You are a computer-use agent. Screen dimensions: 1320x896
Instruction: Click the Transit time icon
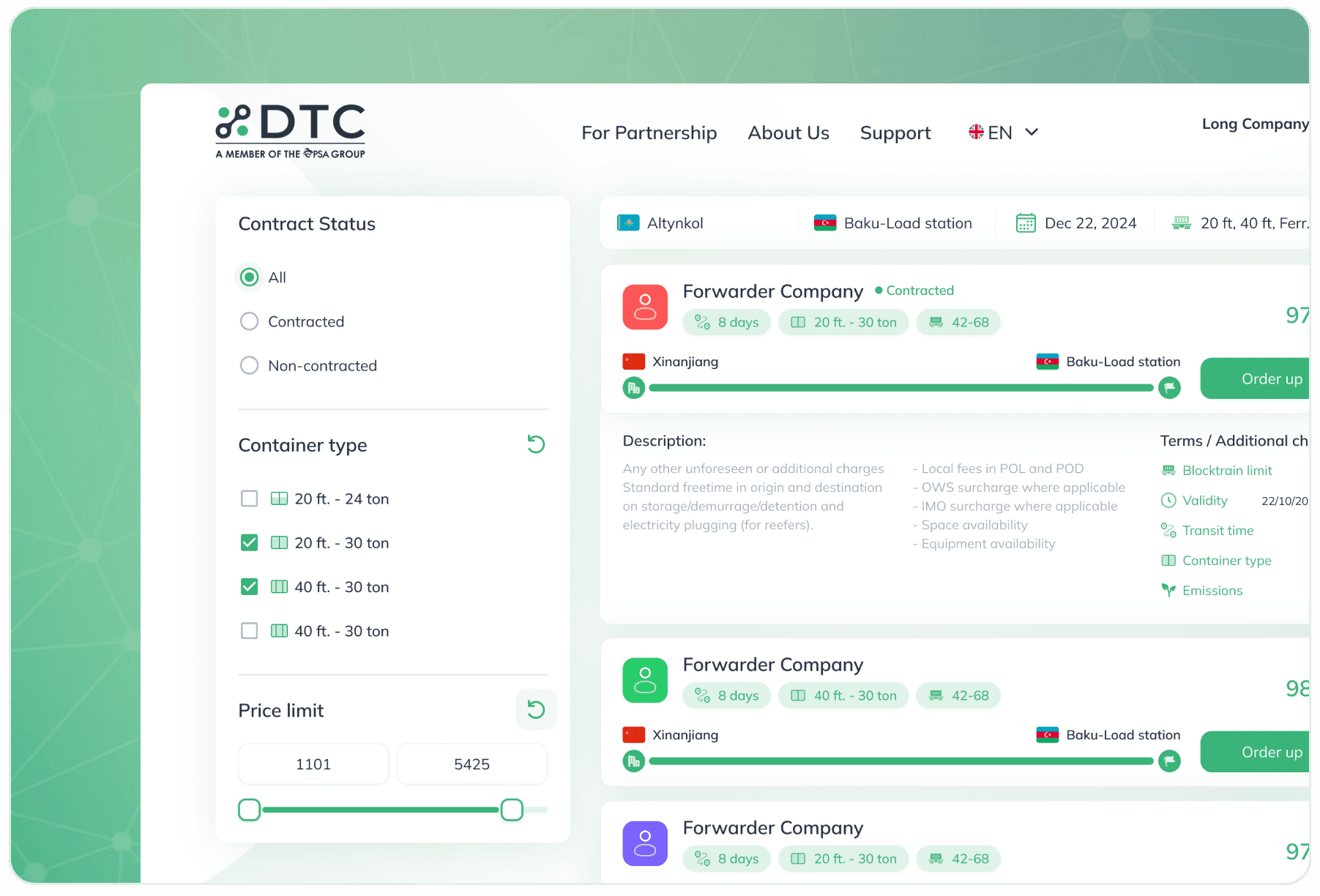[x=1168, y=530]
